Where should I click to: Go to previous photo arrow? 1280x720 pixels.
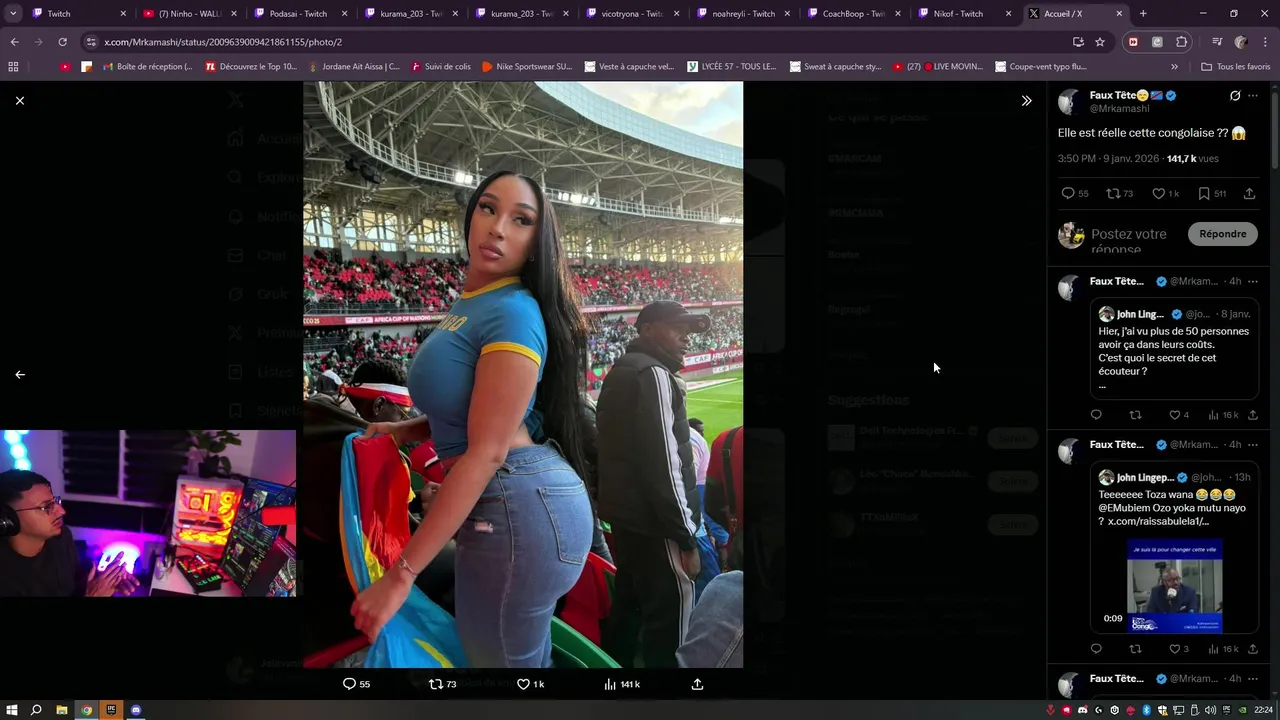coord(19,374)
